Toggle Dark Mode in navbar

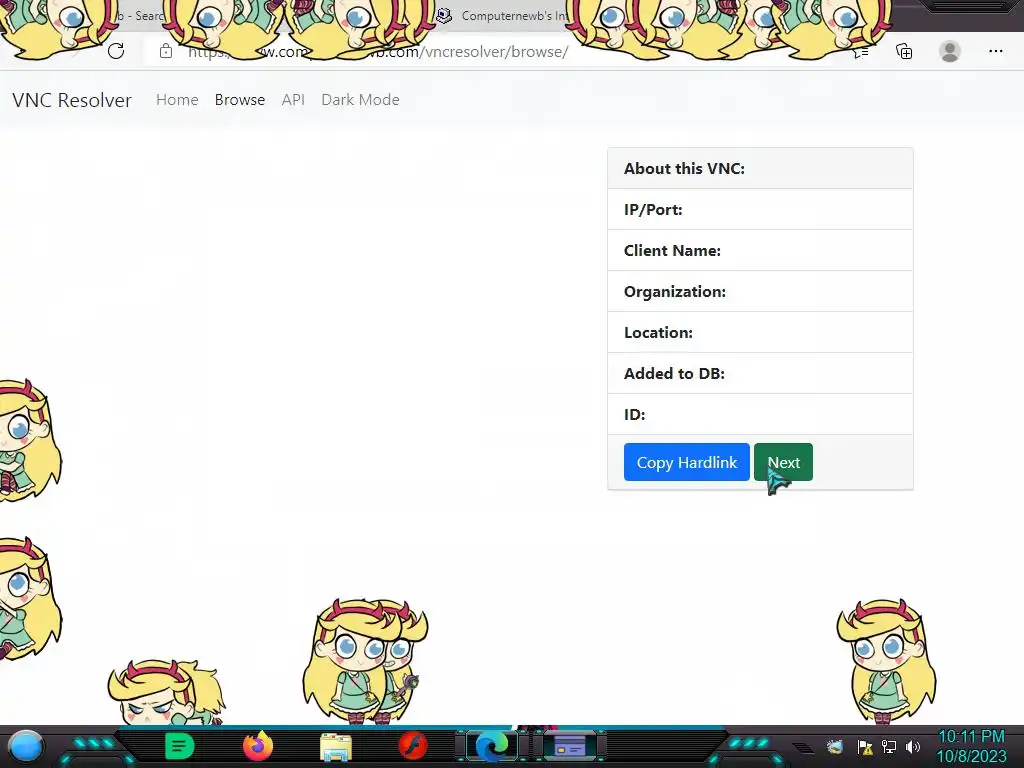click(x=360, y=100)
